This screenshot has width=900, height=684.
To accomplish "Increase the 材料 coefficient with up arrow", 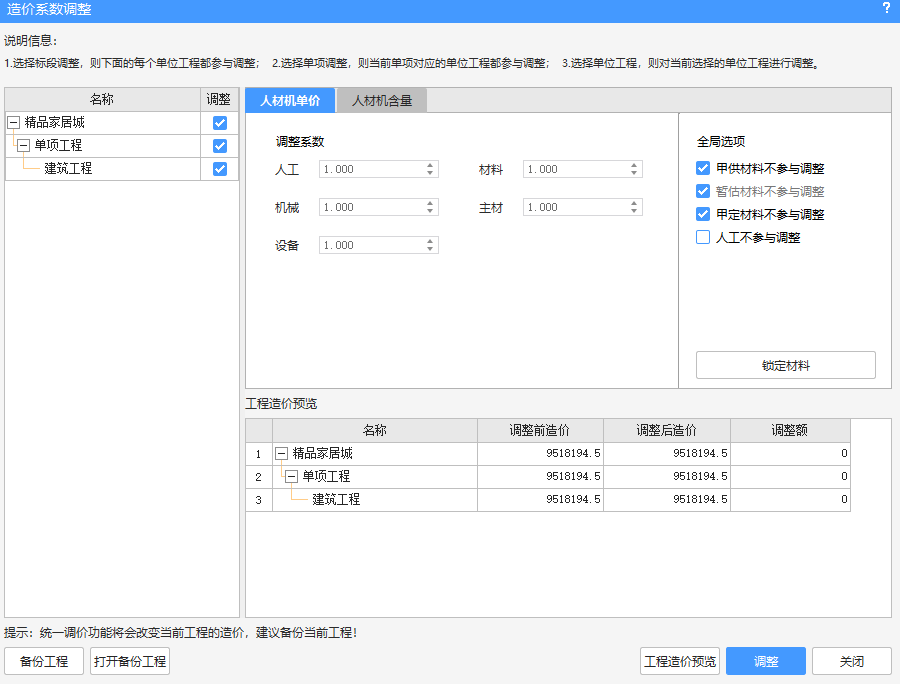I will pos(634,165).
